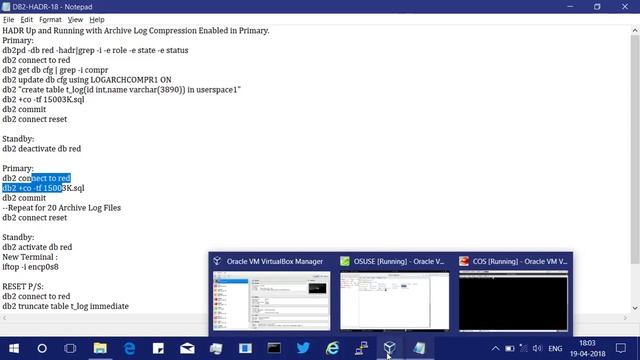
Task: Open File Explorer from taskbar
Action: click(x=100, y=348)
